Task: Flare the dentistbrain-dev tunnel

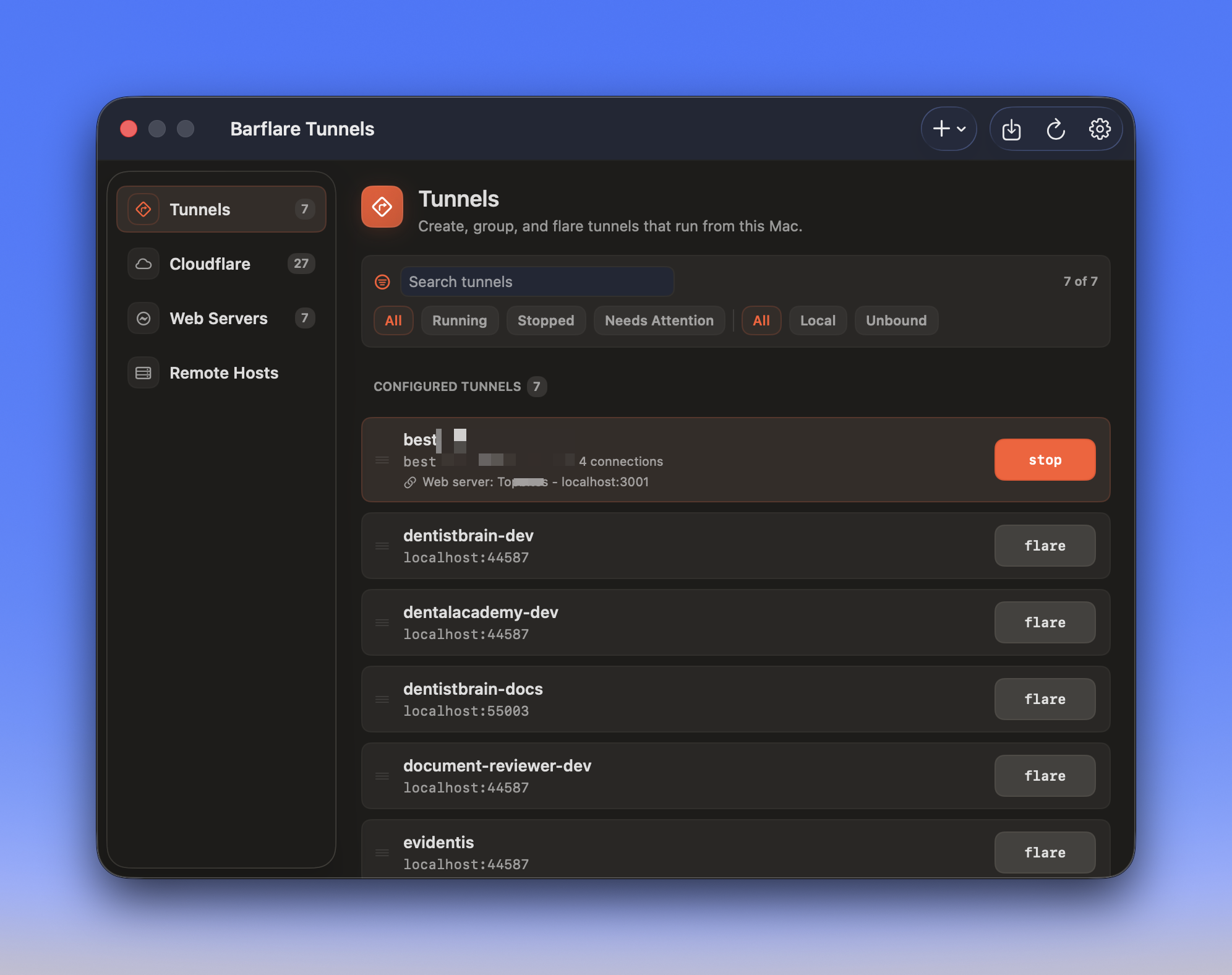Action: pos(1045,546)
